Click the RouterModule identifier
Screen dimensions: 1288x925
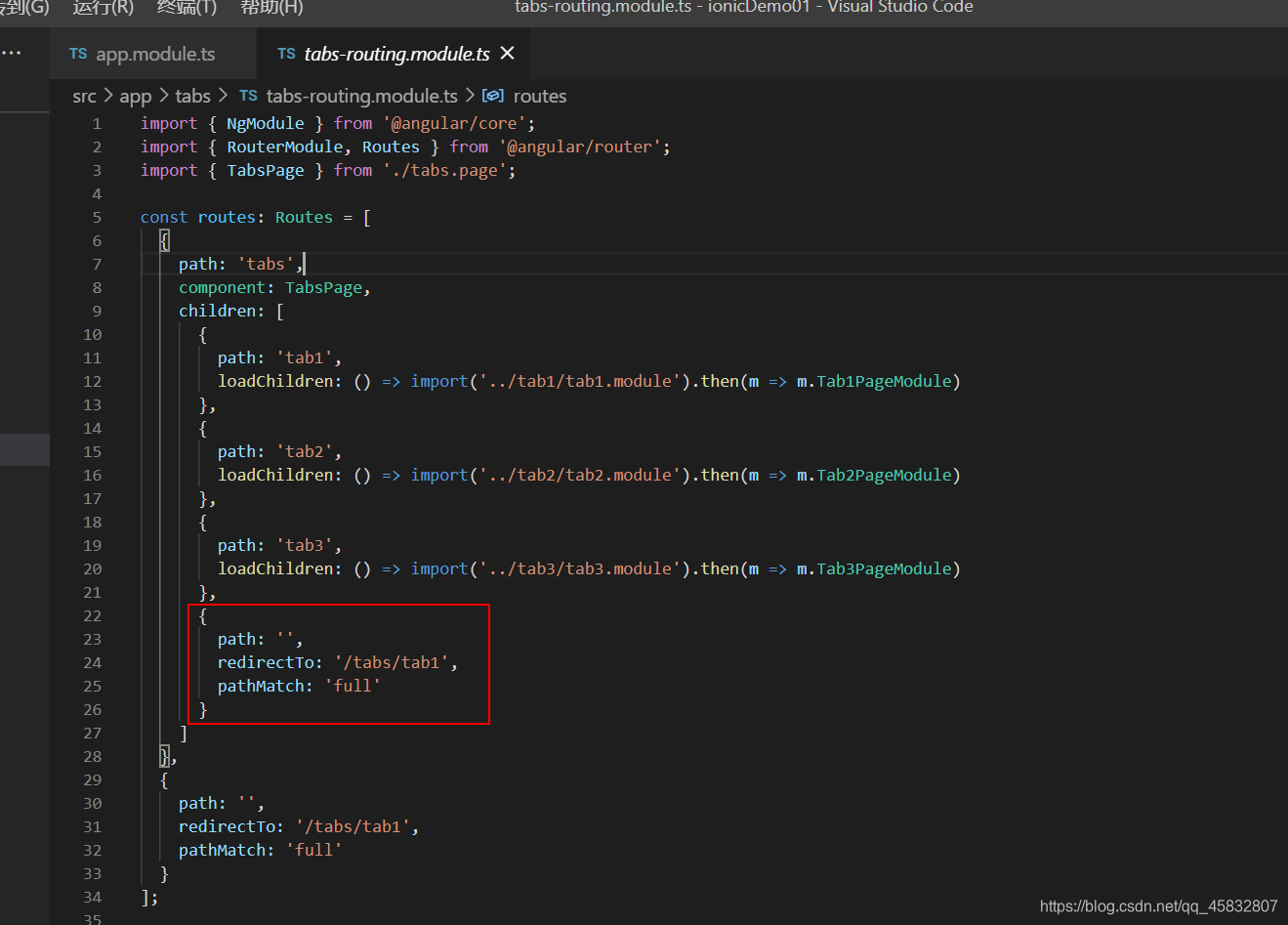tap(285, 147)
